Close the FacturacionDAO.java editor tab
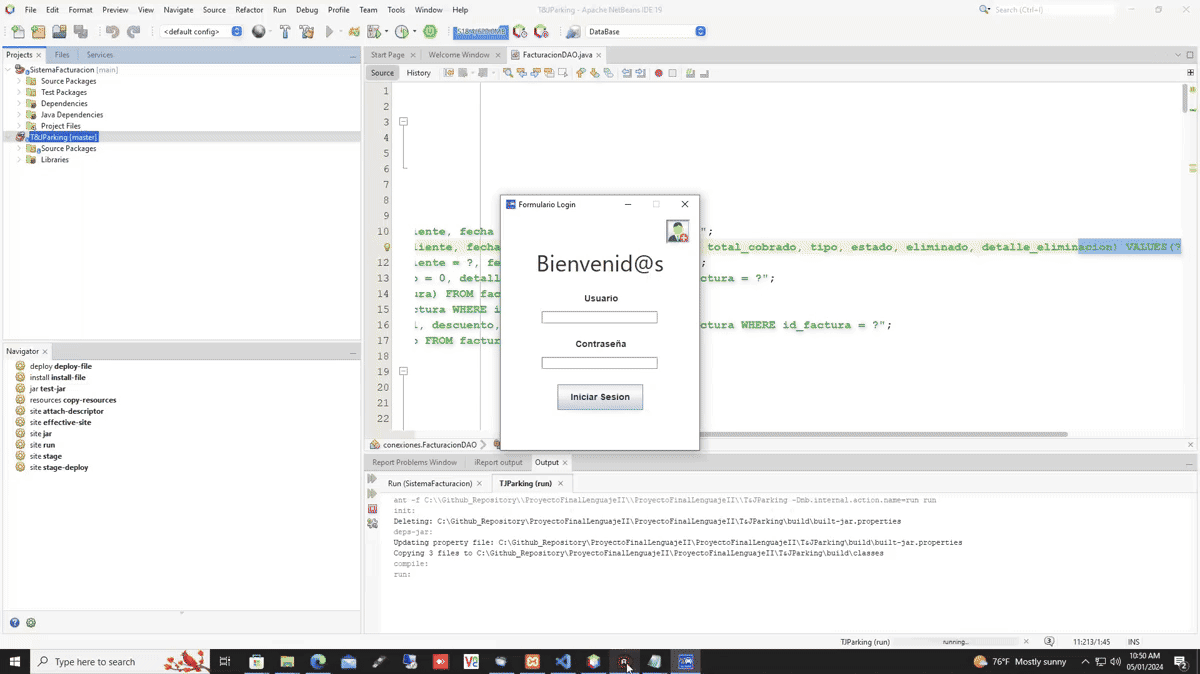Viewport: 1200px width, 674px height. [601, 55]
